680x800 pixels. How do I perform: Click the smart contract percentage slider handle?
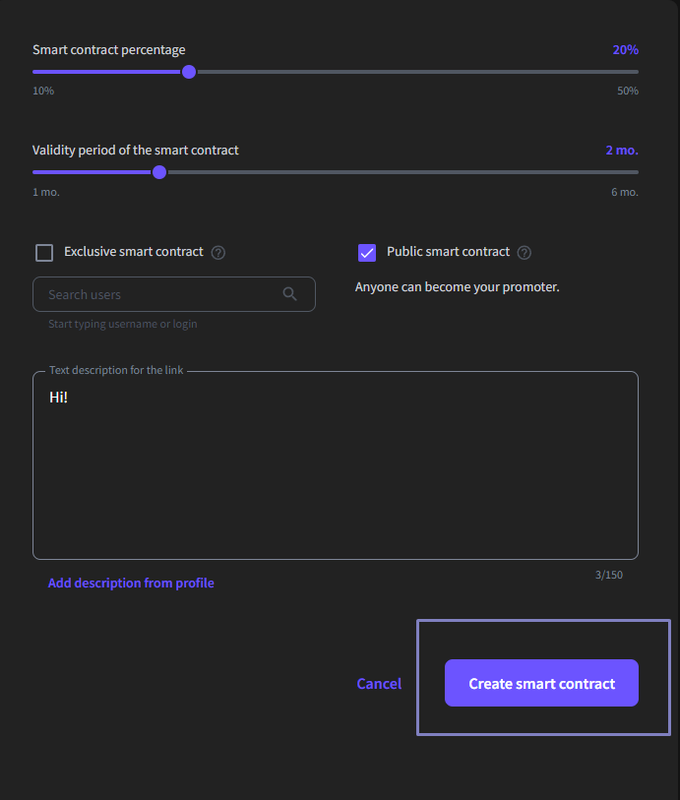(x=189, y=72)
